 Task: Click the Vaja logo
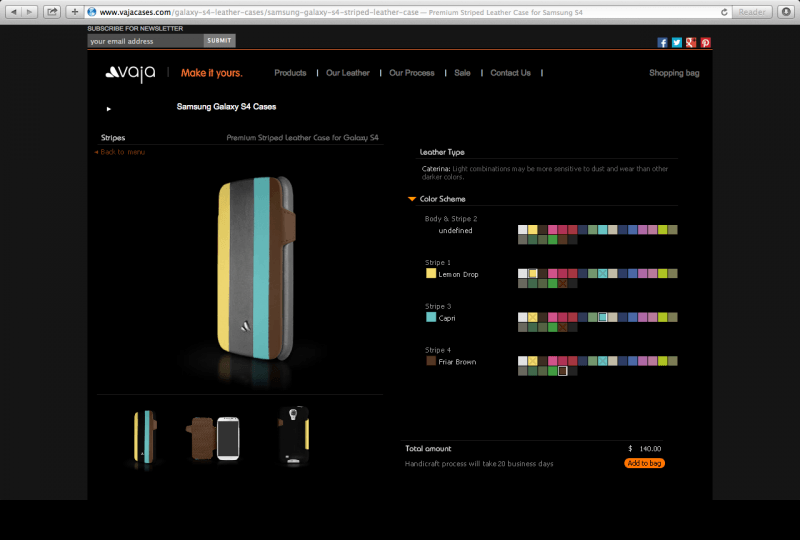point(130,73)
